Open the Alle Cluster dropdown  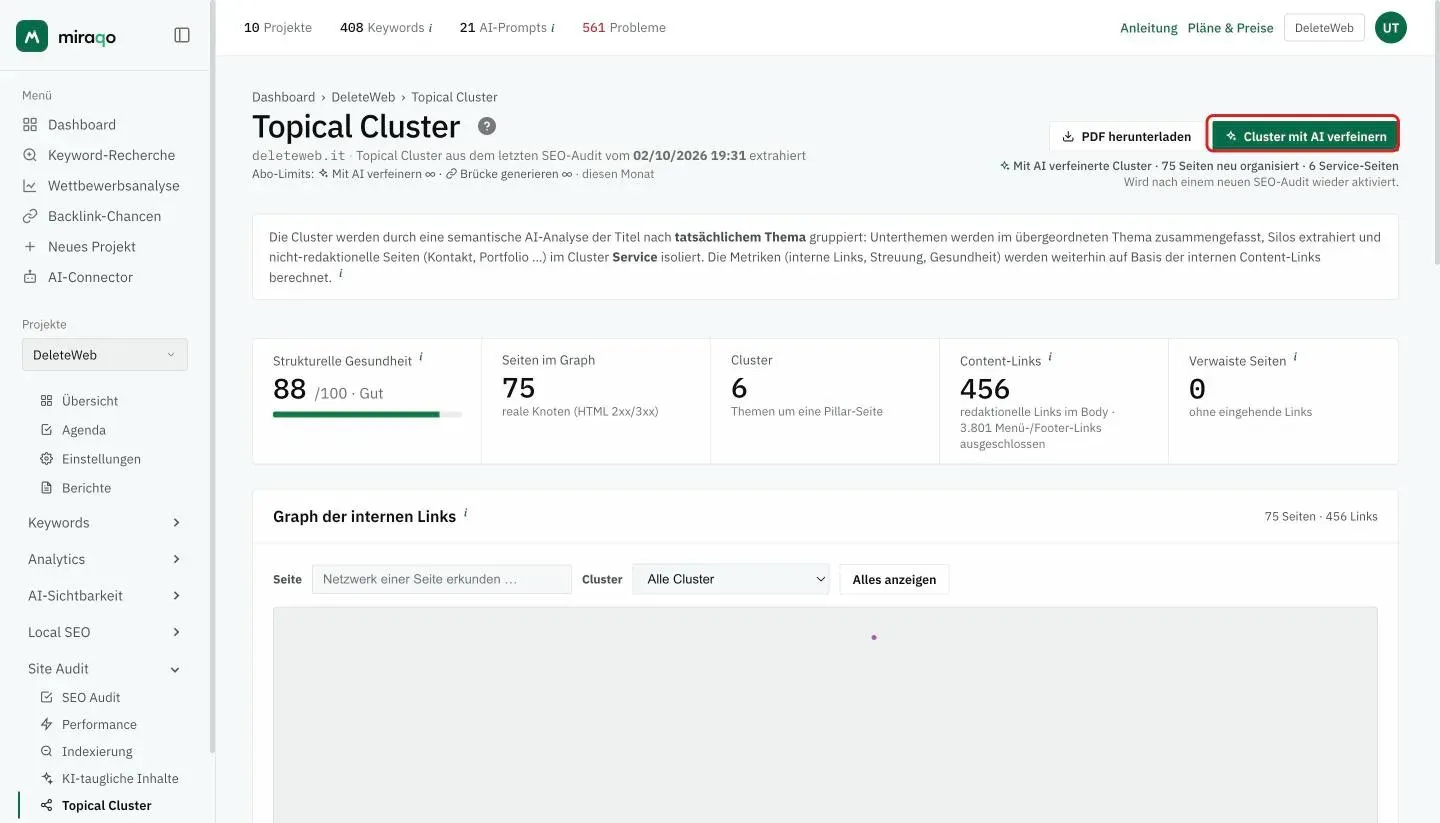pos(731,579)
